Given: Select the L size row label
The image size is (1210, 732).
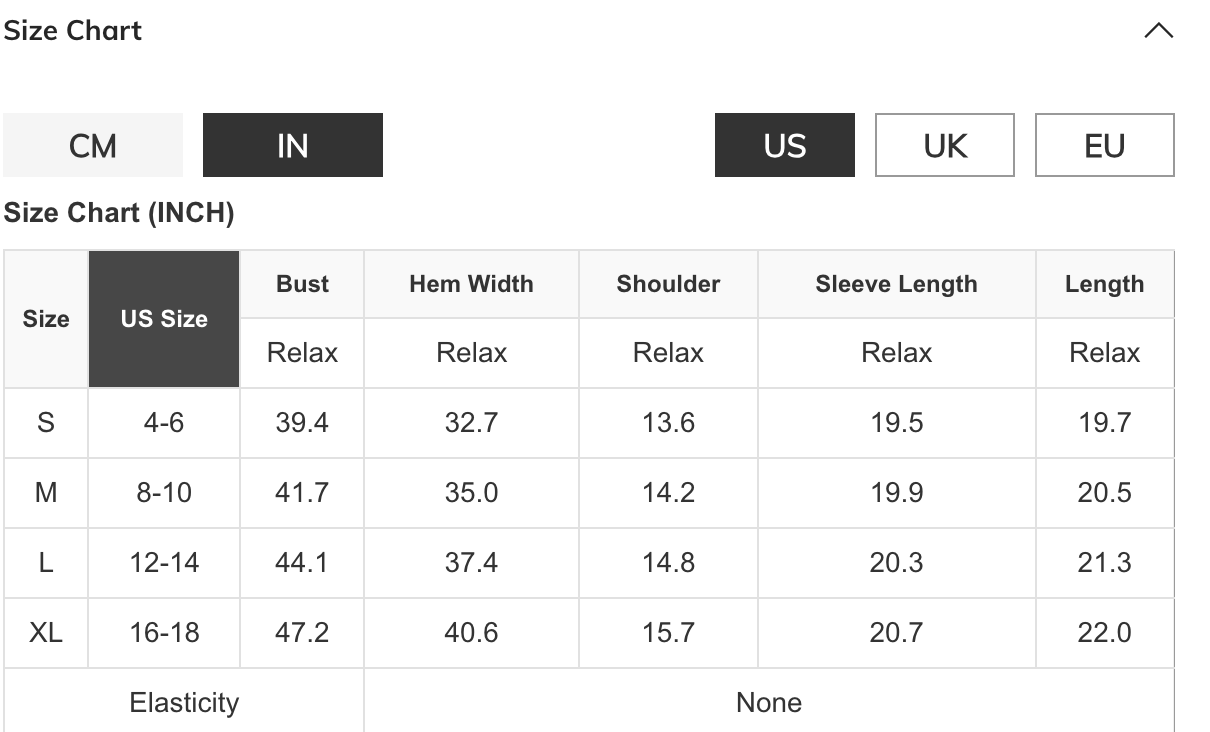Looking at the screenshot, I should pos(46,563).
